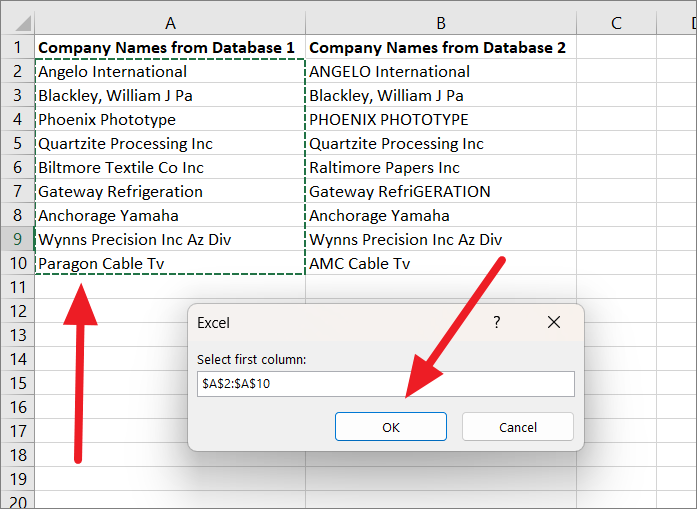Viewport: 697px width, 509px height.
Task: Select row 18 header
Action: 18,455
